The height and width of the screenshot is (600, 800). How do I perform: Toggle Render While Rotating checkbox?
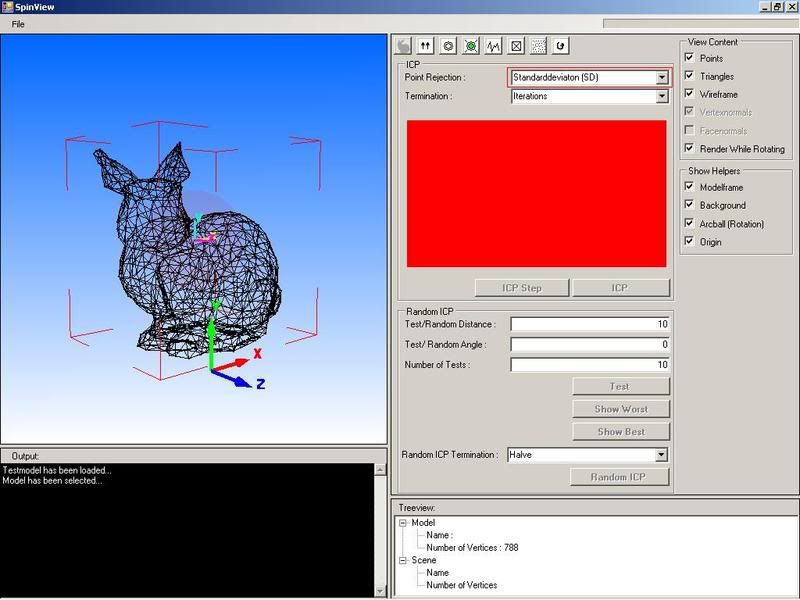click(x=689, y=148)
